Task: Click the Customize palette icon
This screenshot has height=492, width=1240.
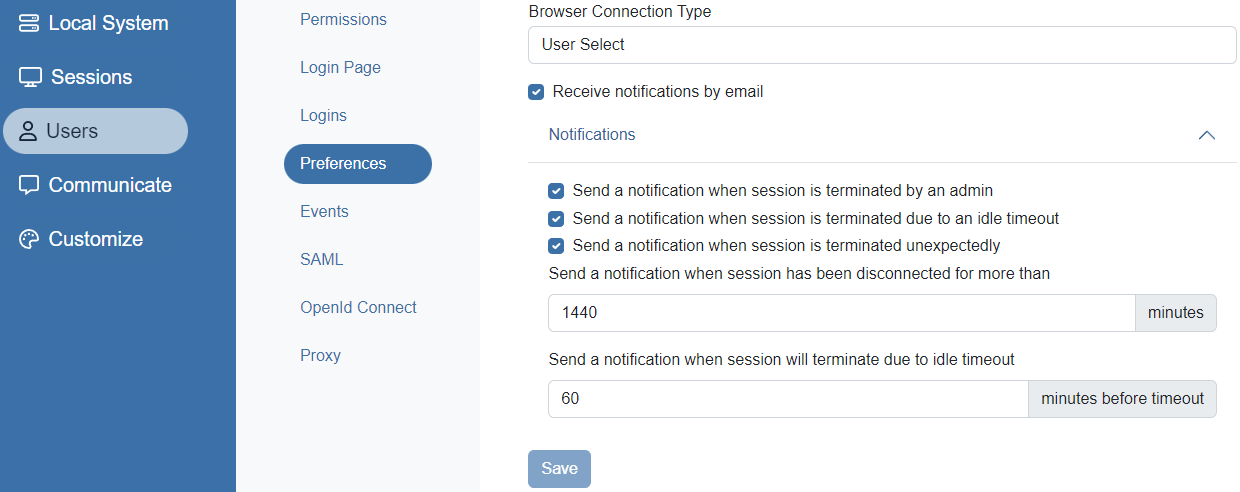Action: tap(29, 239)
